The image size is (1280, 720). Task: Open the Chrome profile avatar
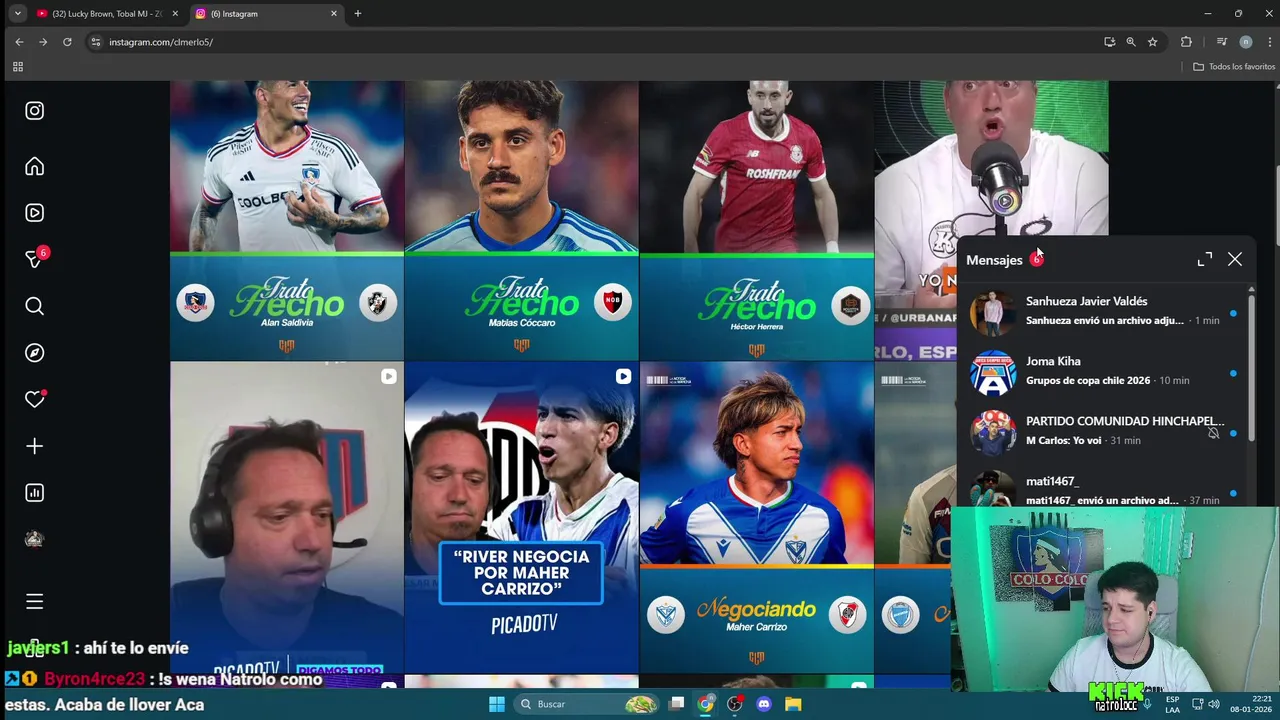[1245, 42]
